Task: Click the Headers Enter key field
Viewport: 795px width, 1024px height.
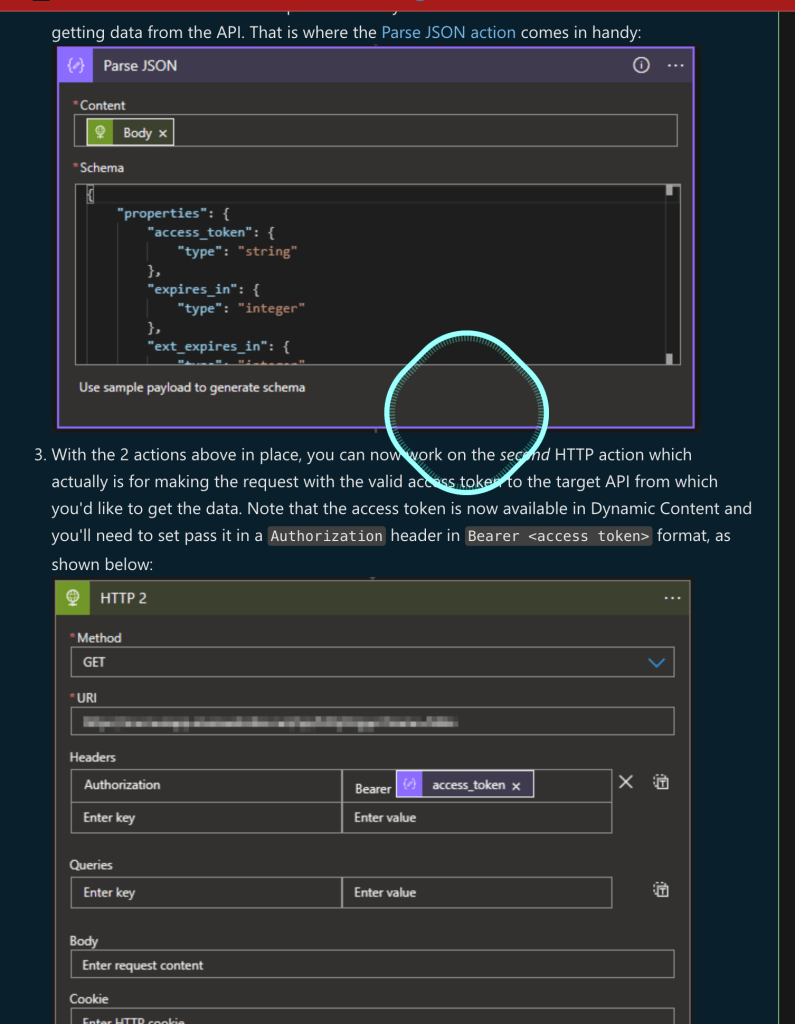Action: (x=206, y=818)
